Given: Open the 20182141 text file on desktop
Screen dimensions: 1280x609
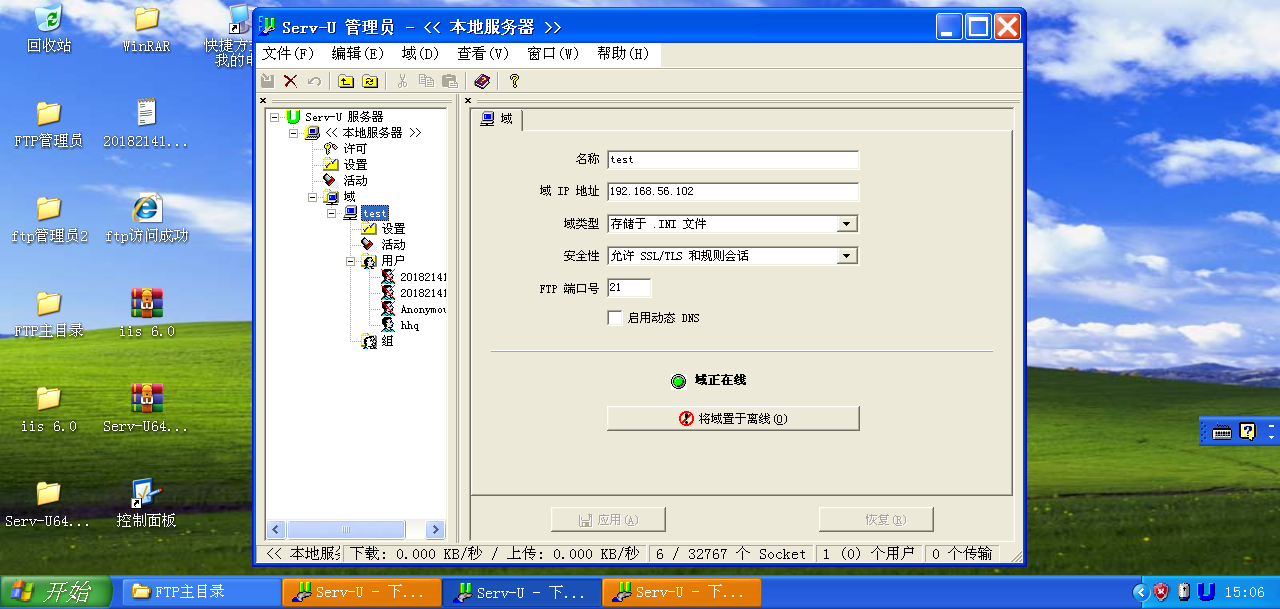Looking at the screenshot, I should click(146, 124).
